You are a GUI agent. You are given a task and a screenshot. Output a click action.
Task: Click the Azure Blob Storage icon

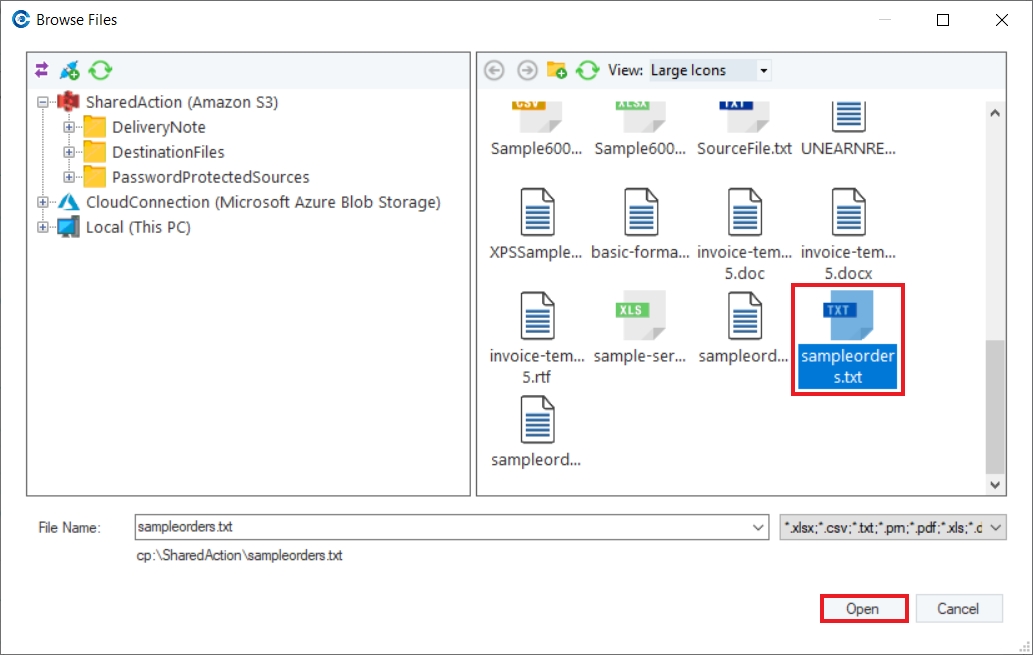(x=69, y=202)
